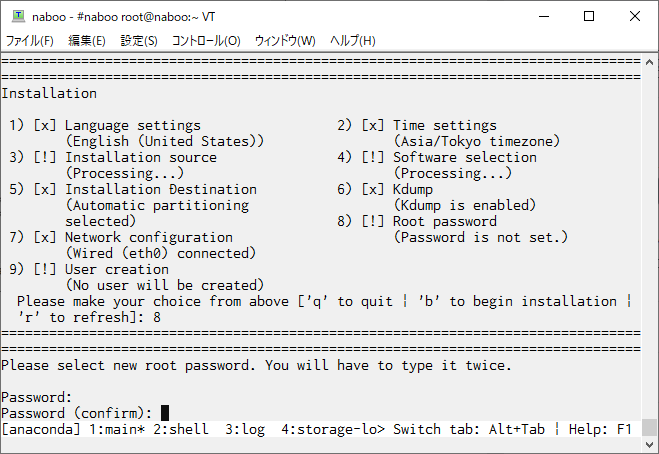Click the Tera Term title bar icon

(x=18, y=16)
